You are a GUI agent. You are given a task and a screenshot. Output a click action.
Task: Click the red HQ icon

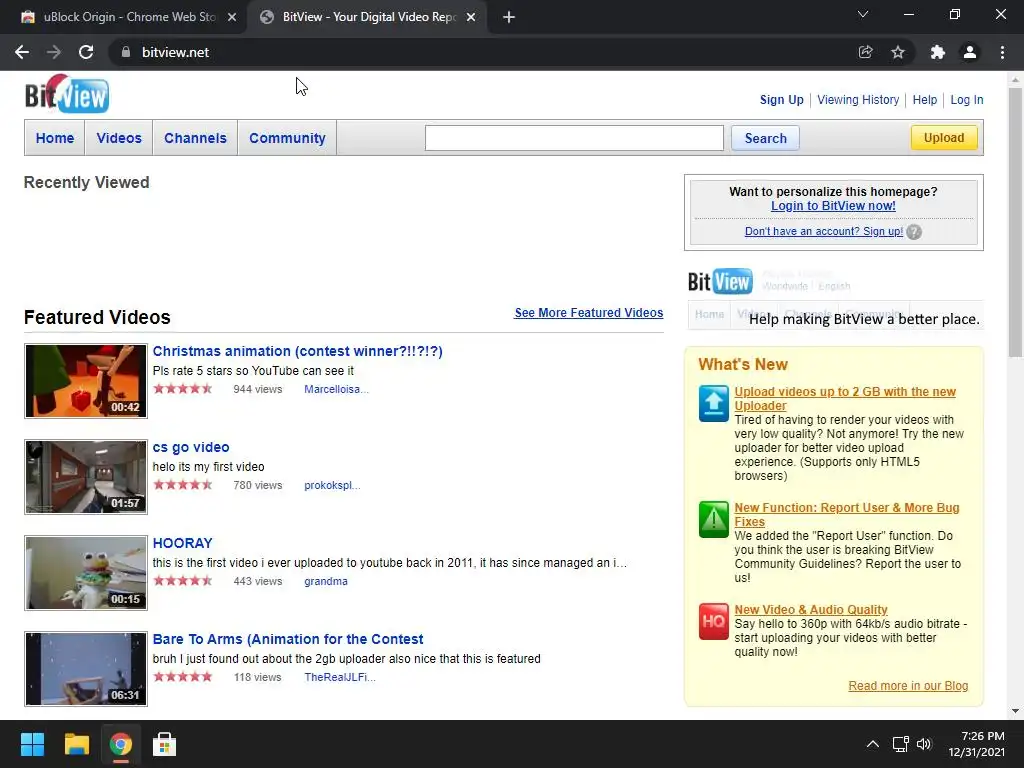[x=714, y=621]
